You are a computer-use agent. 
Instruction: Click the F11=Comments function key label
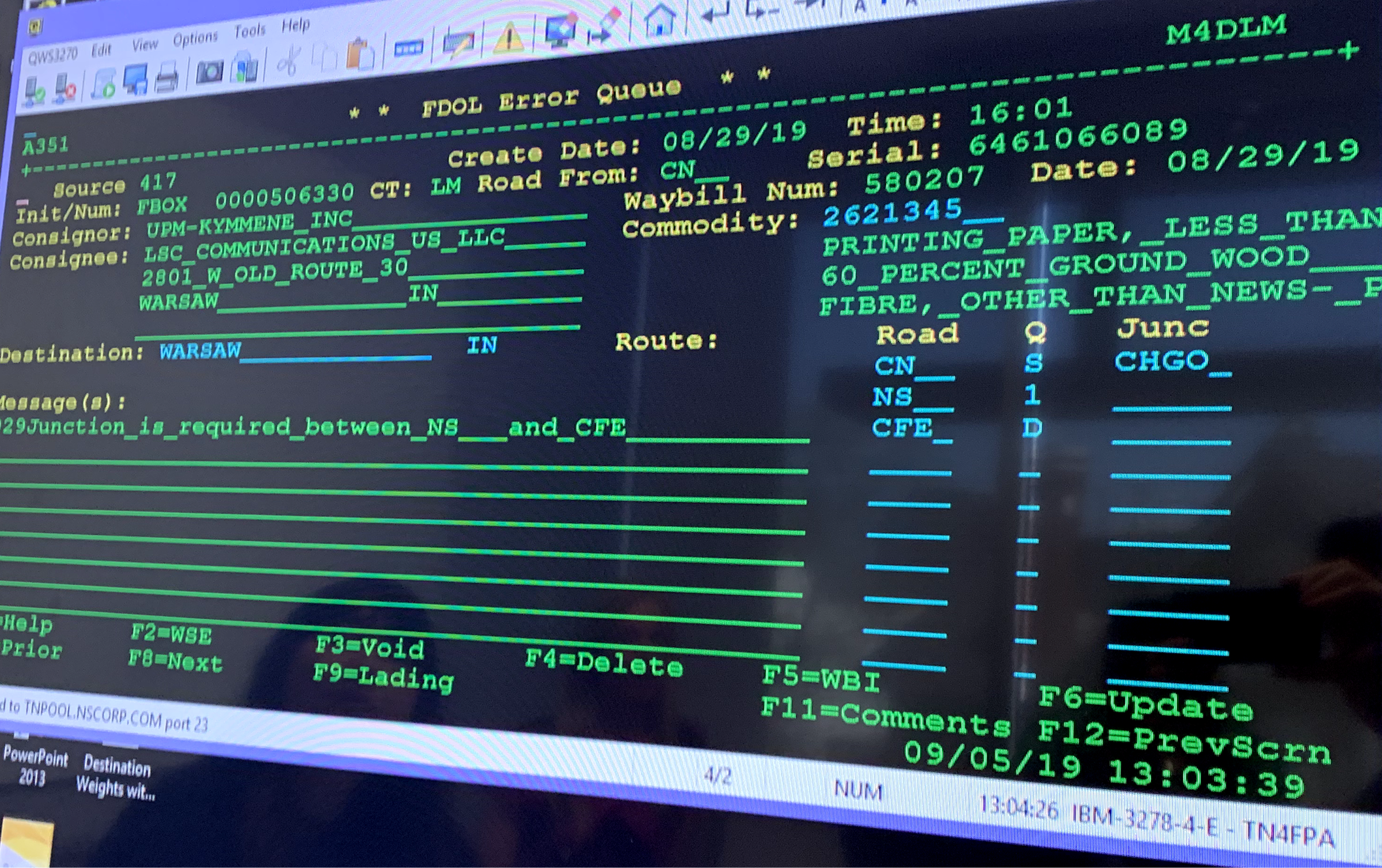tap(886, 717)
